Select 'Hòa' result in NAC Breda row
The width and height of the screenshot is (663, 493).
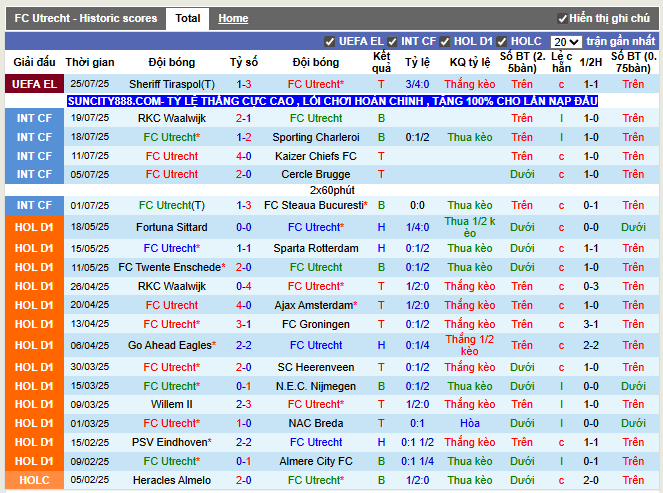pyautogui.click(x=470, y=423)
